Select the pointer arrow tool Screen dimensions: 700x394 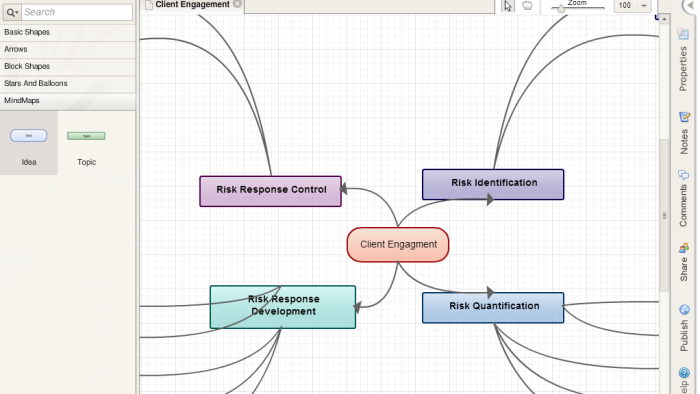coord(508,6)
